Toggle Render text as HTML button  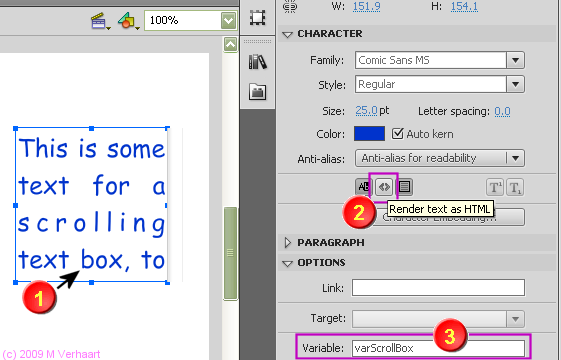(x=384, y=186)
